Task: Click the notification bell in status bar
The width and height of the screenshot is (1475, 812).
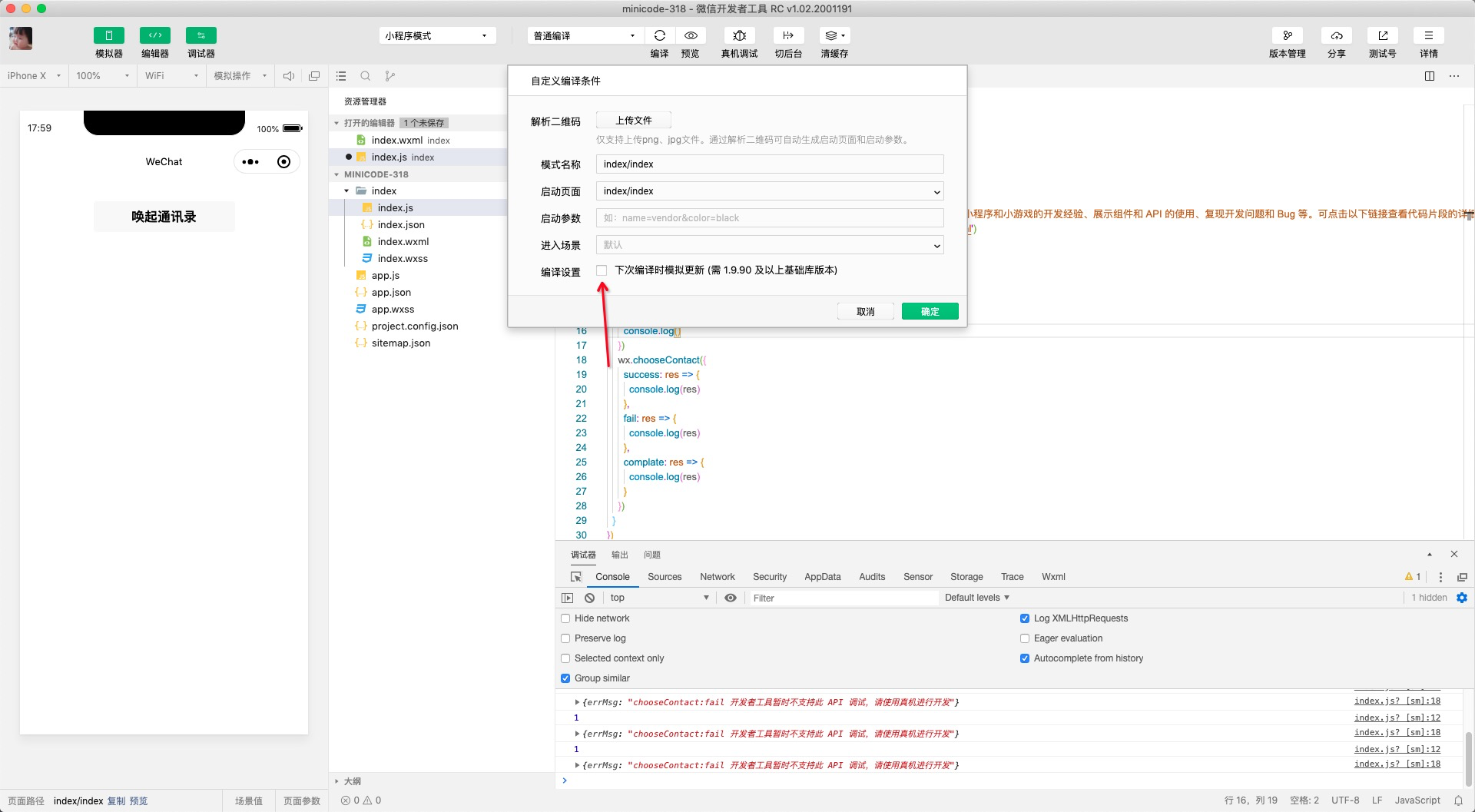Action: click(1458, 800)
